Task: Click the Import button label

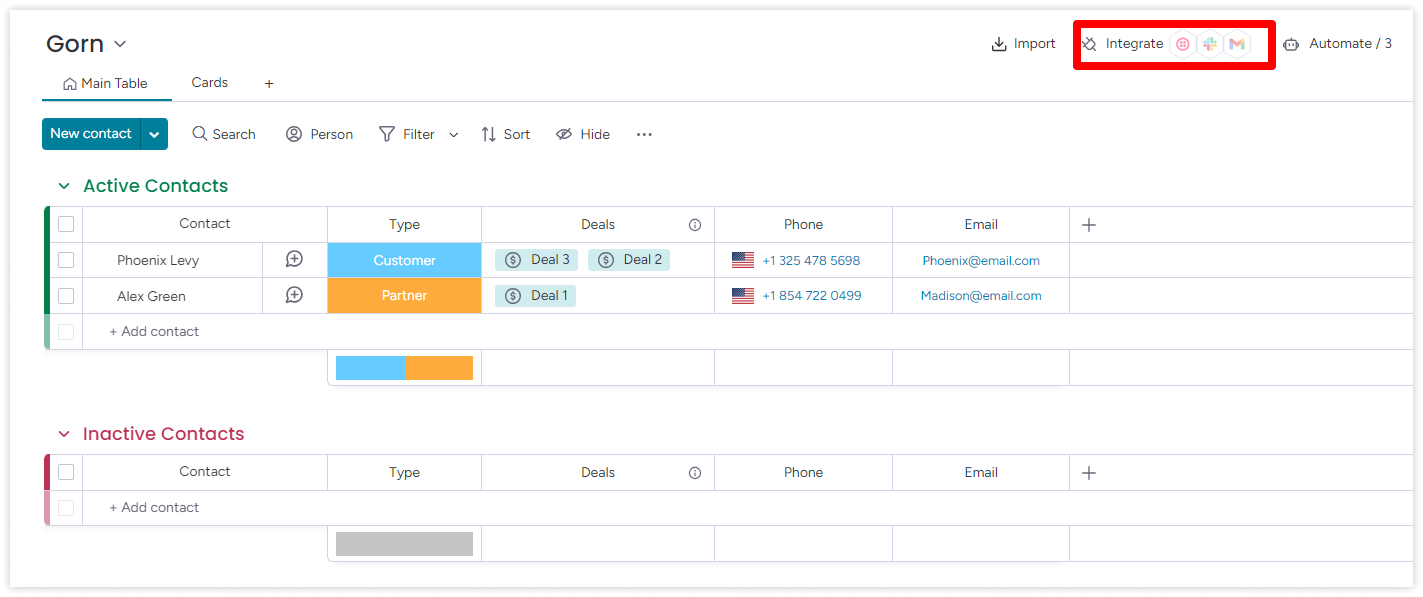Action: click(x=1035, y=44)
